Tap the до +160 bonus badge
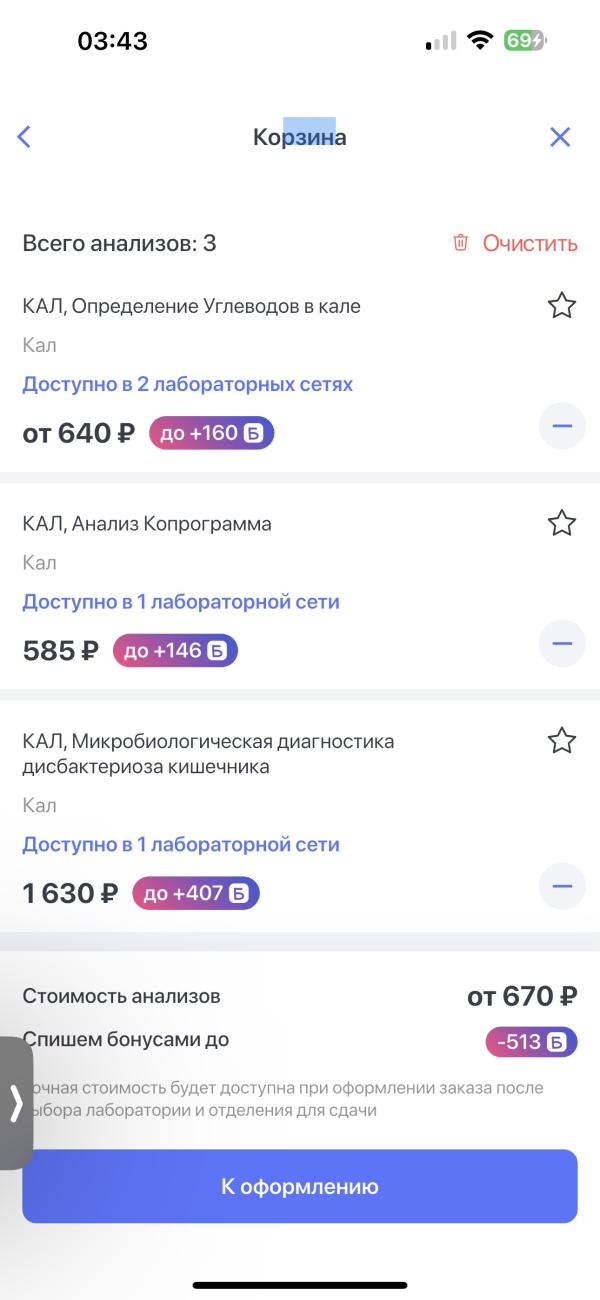Viewport: 600px width, 1300px height. pyautogui.click(x=211, y=433)
